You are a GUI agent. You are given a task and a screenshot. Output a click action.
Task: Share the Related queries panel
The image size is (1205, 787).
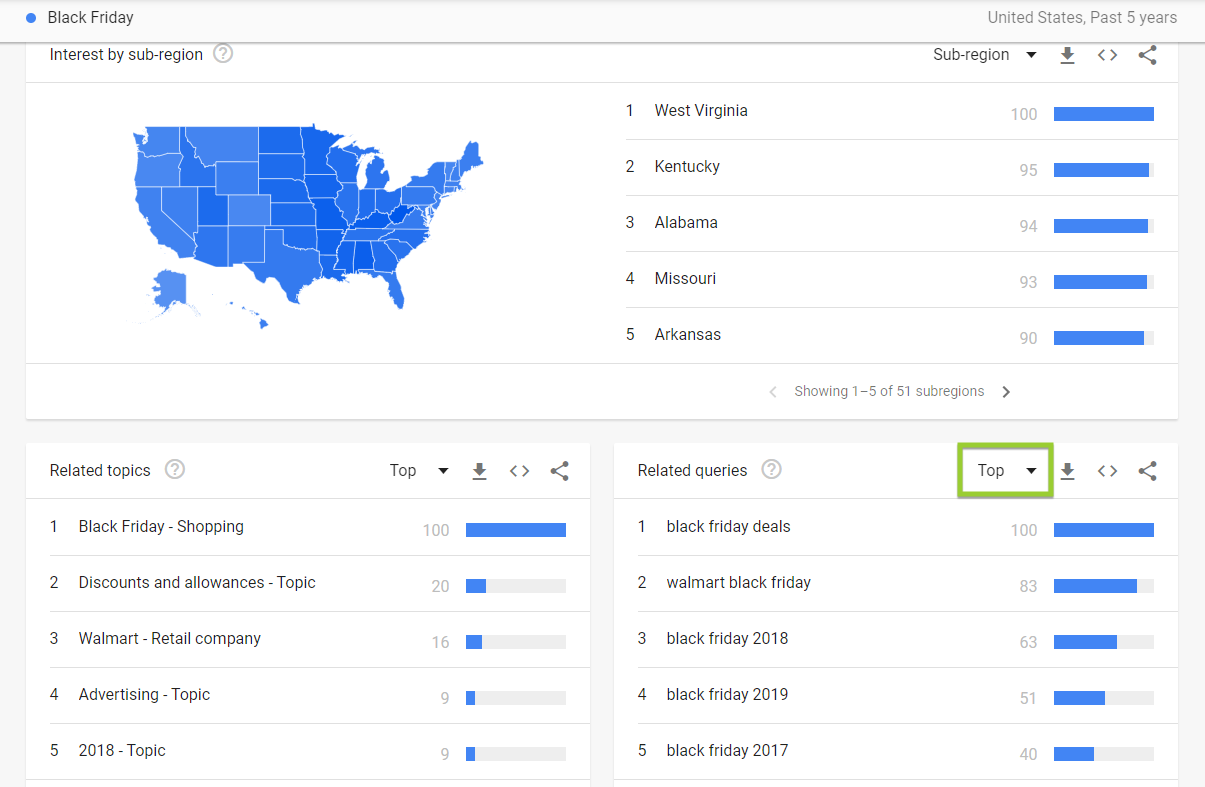click(x=1147, y=470)
